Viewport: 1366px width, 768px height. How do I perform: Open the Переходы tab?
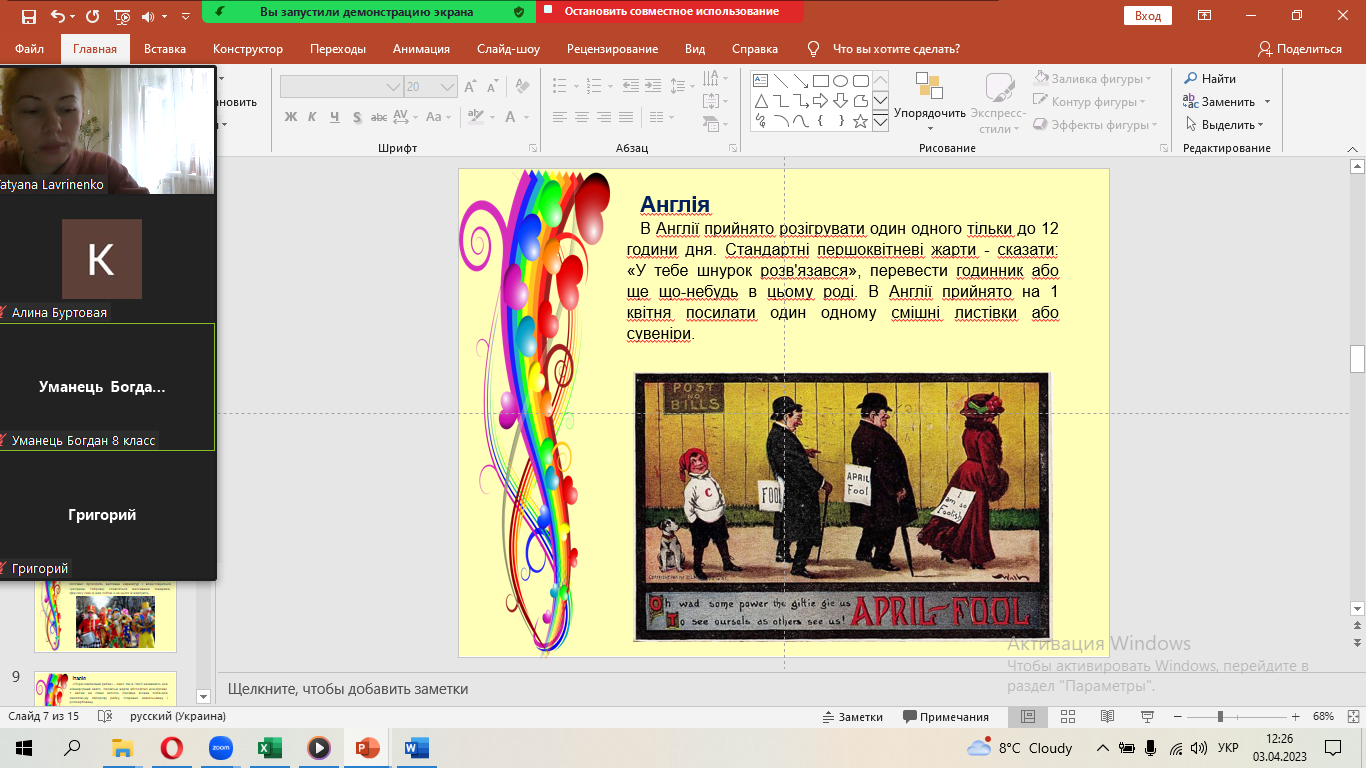[338, 49]
